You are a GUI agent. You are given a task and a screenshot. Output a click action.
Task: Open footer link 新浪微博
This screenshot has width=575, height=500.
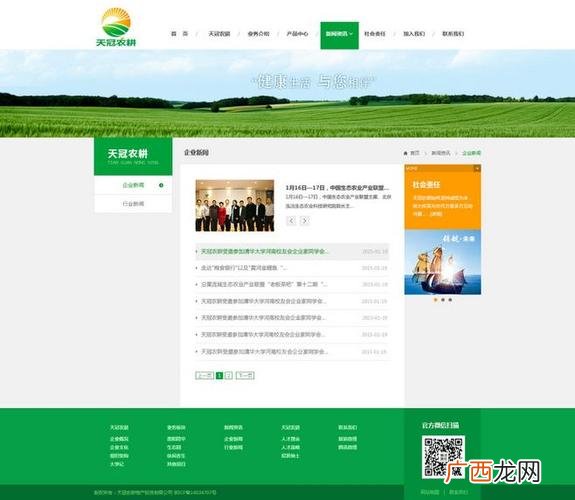[x=347, y=439]
